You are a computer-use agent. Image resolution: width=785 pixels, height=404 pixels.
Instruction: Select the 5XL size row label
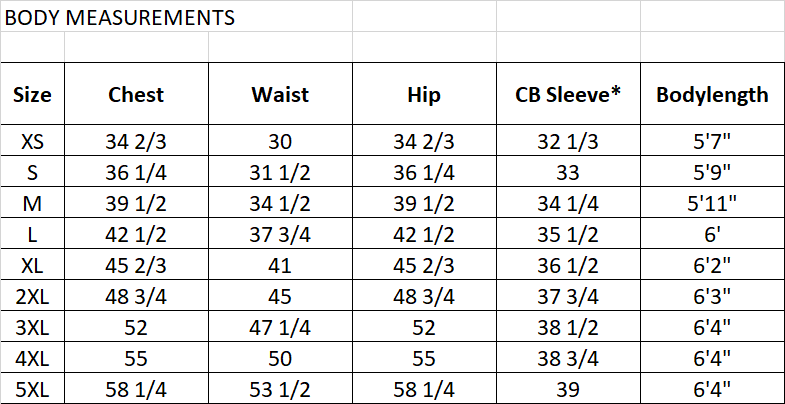coord(32,388)
